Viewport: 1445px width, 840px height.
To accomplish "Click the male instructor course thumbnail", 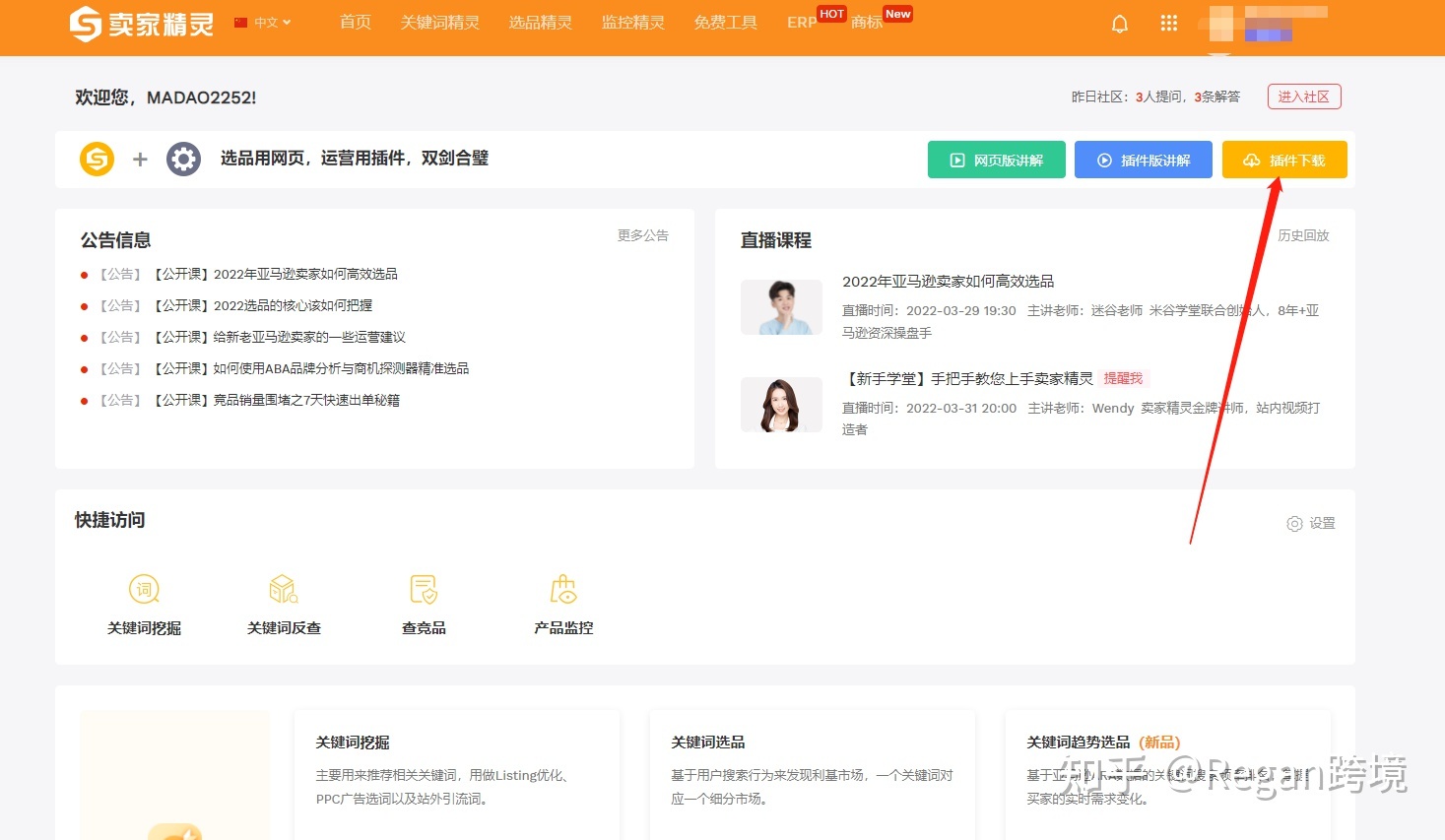I will (781, 307).
